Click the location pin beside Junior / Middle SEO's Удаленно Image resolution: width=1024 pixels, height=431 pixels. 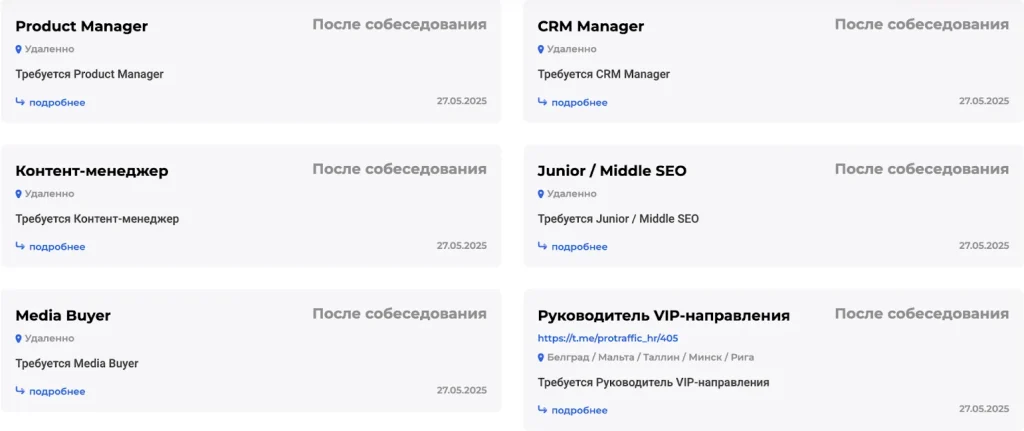541,194
